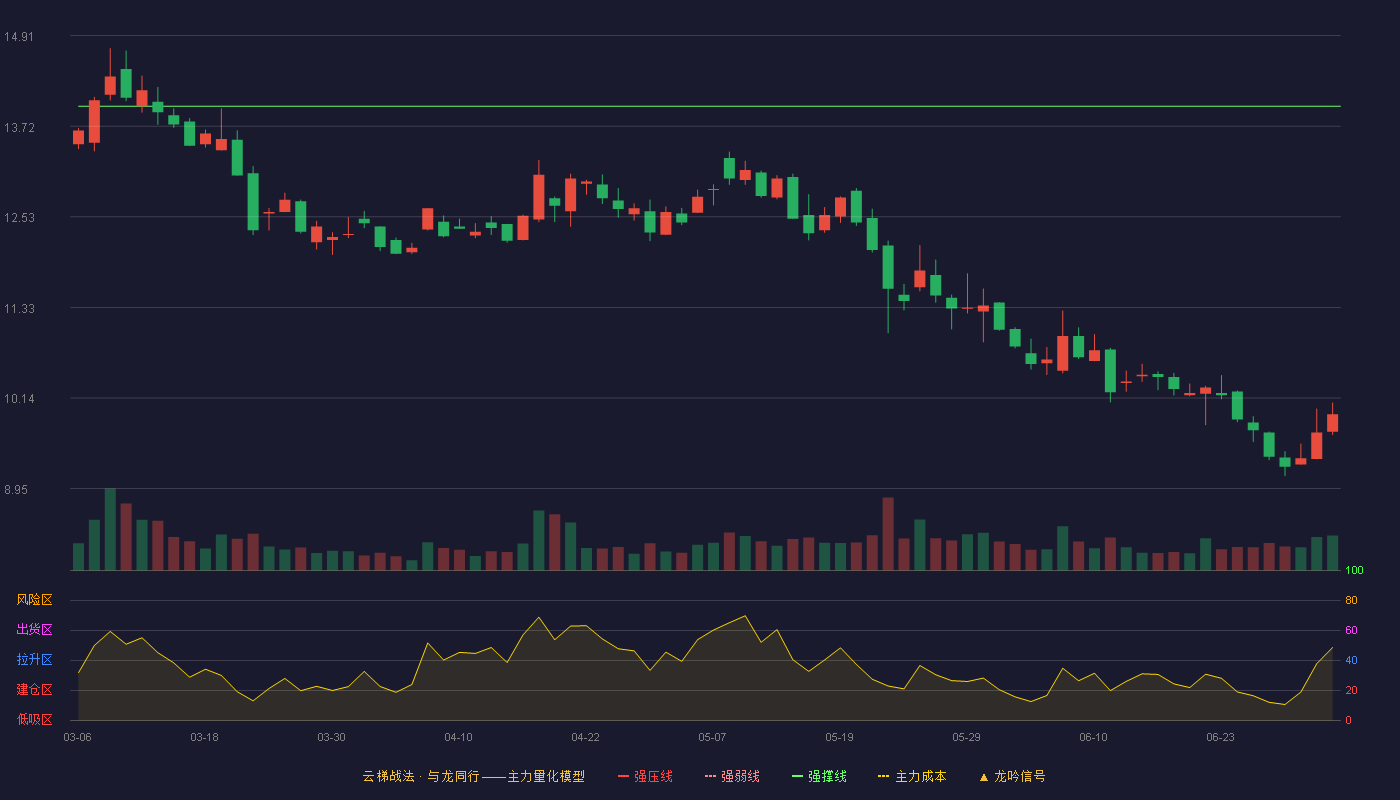Click the last red candlestick on the right
1400x800 pixels.
tap(1333, 423)
